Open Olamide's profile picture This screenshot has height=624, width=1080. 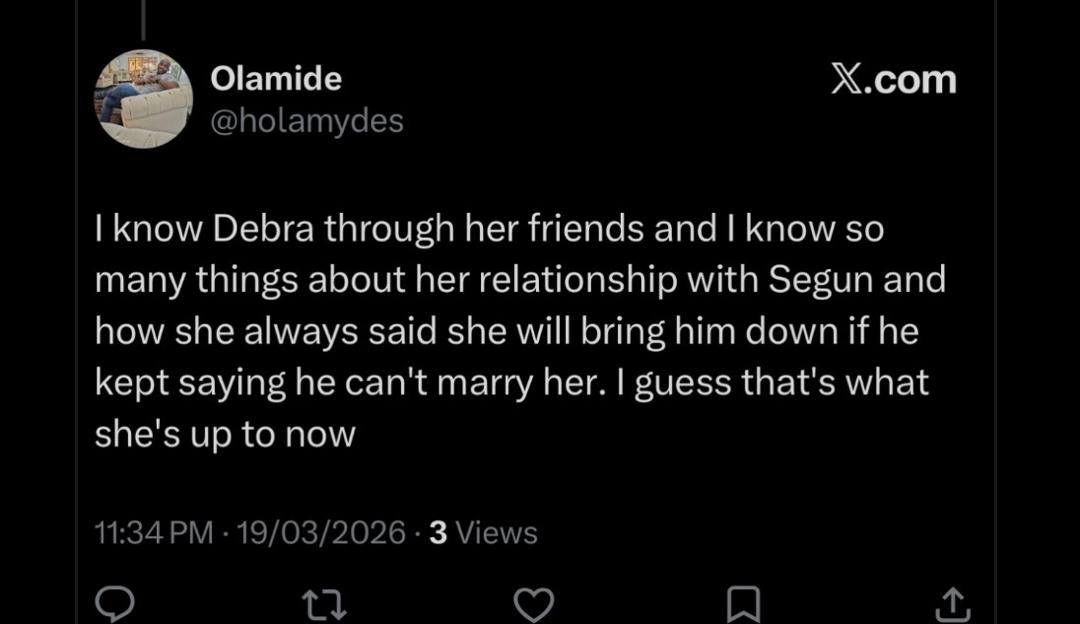point(144,99)
